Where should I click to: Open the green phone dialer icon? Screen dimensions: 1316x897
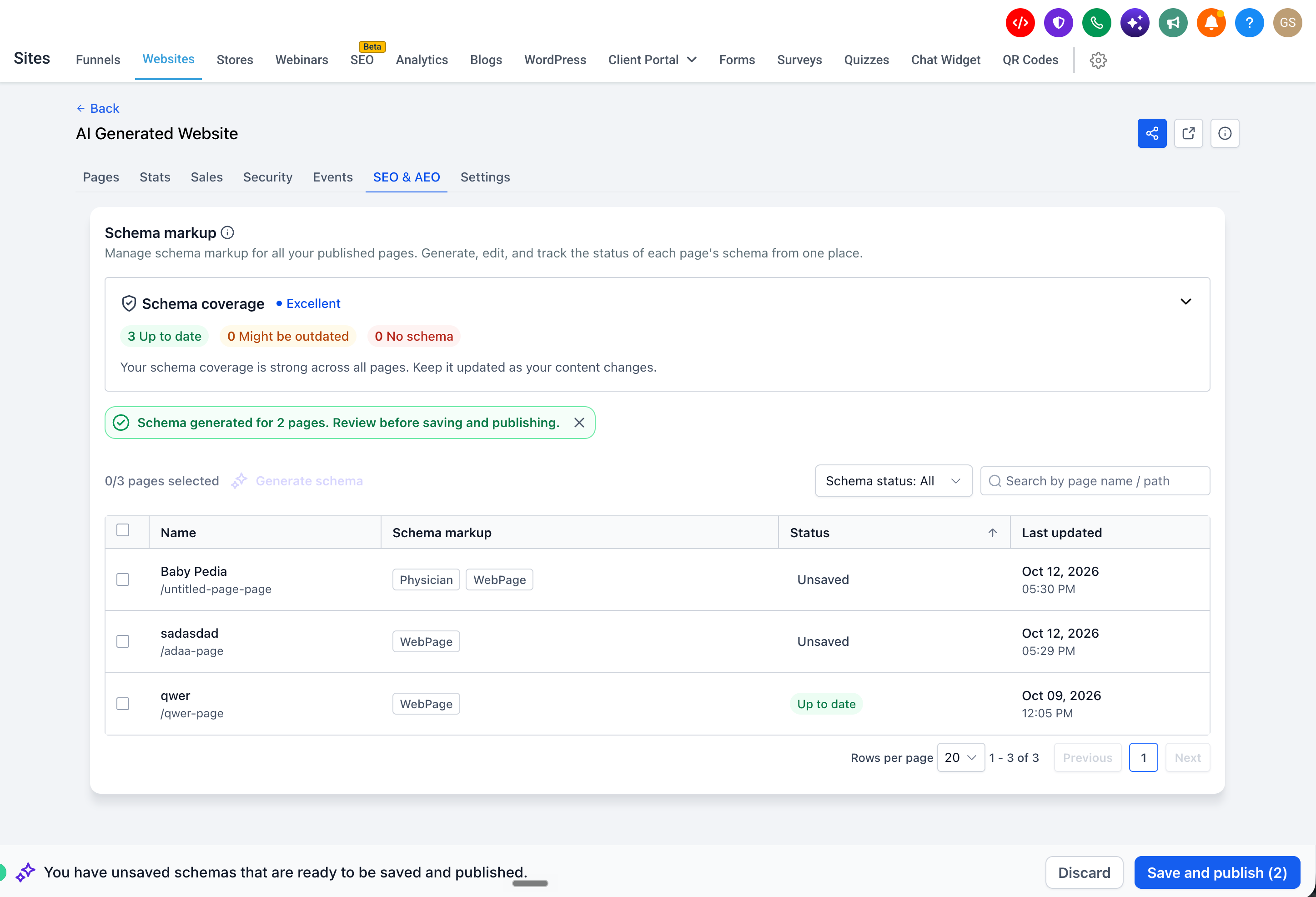point(1096,23)
